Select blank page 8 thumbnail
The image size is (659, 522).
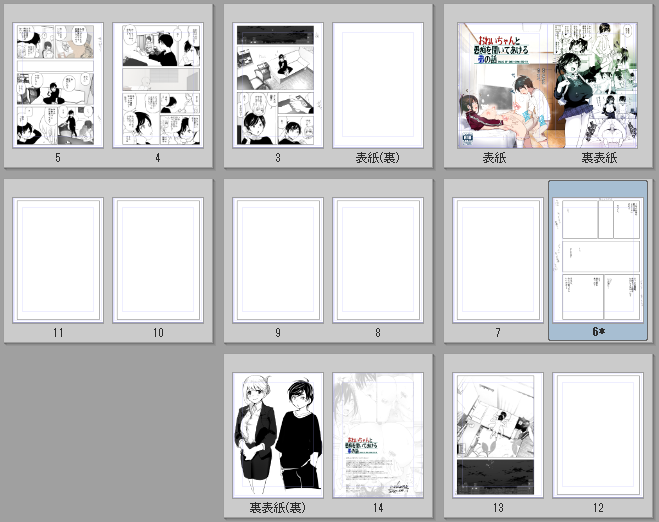pos(378,260)
